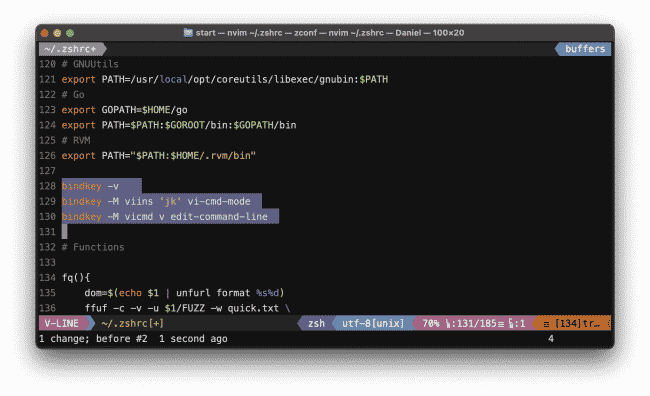Screen dimensions: 650x396
Task: Click the folder icon in window title
Action: pos(188,33)
